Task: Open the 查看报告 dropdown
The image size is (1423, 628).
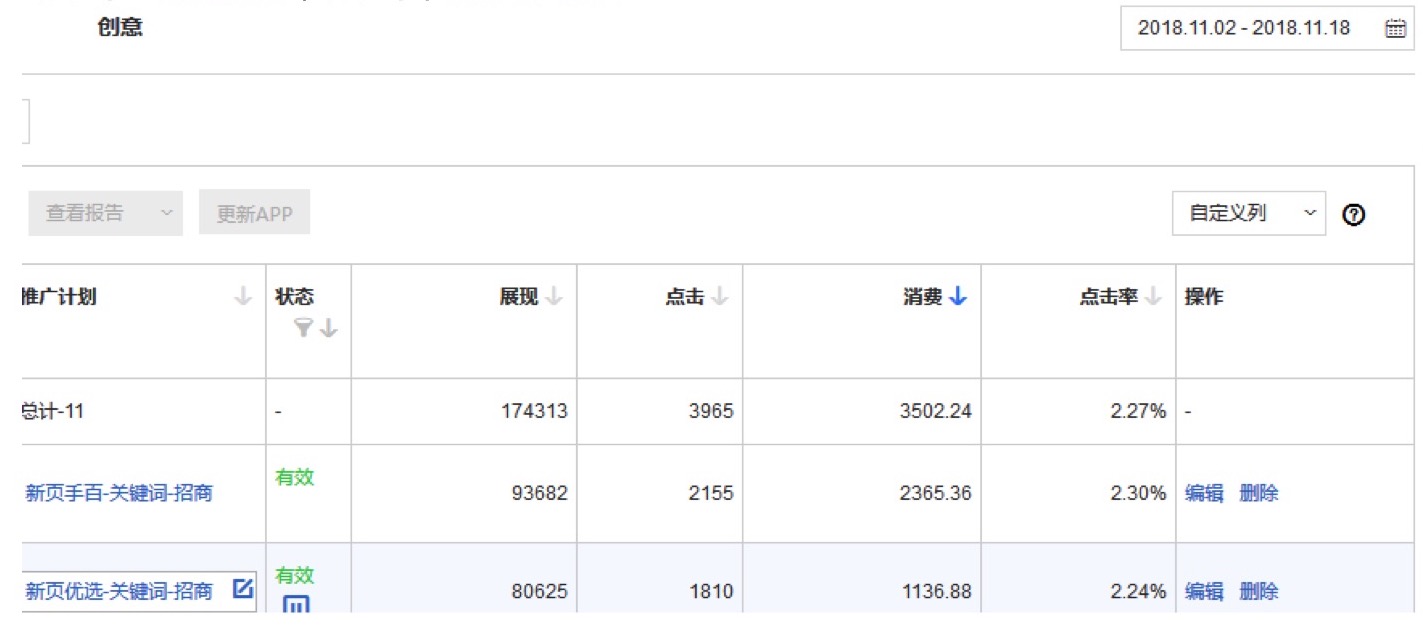Action: pos(105,213)
